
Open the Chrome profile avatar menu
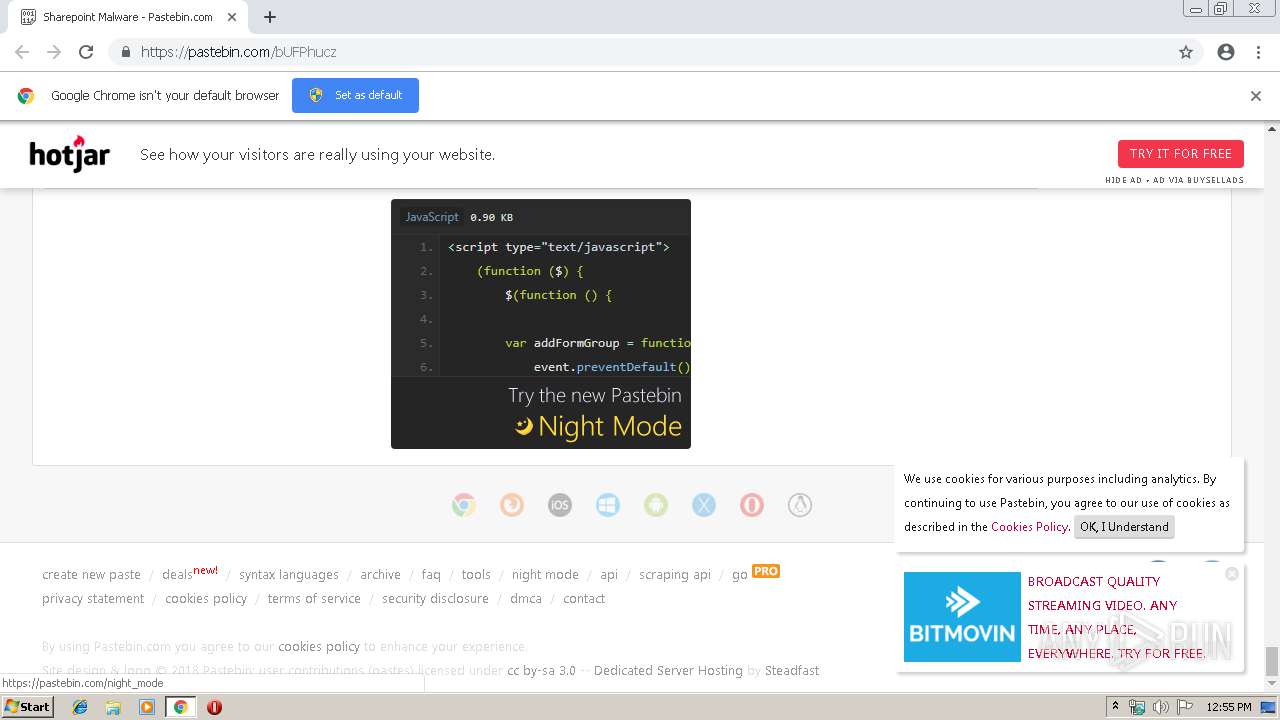pyautogui.click(x=1226, y=52)
